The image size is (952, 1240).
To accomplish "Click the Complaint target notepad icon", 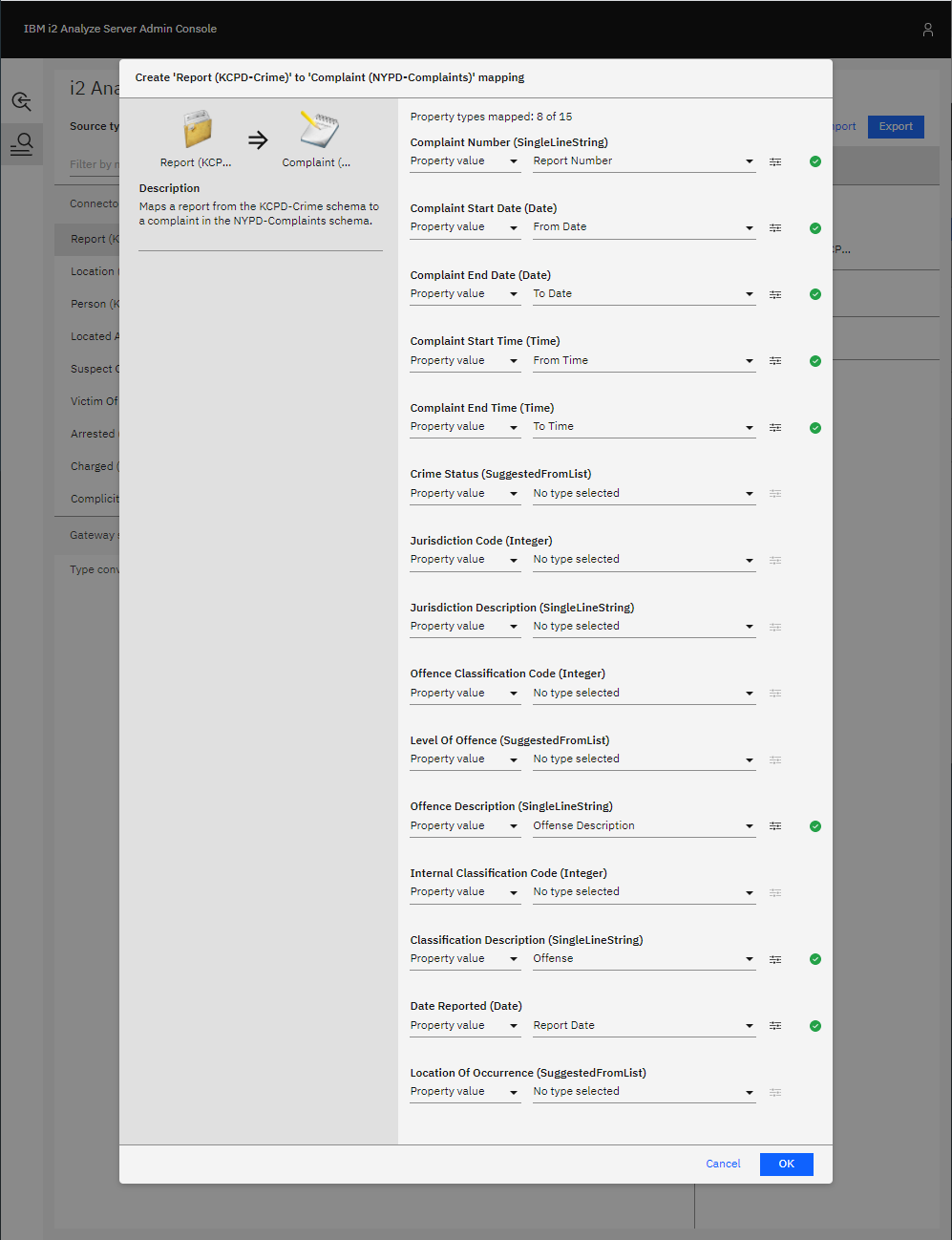I will [318, 130].
